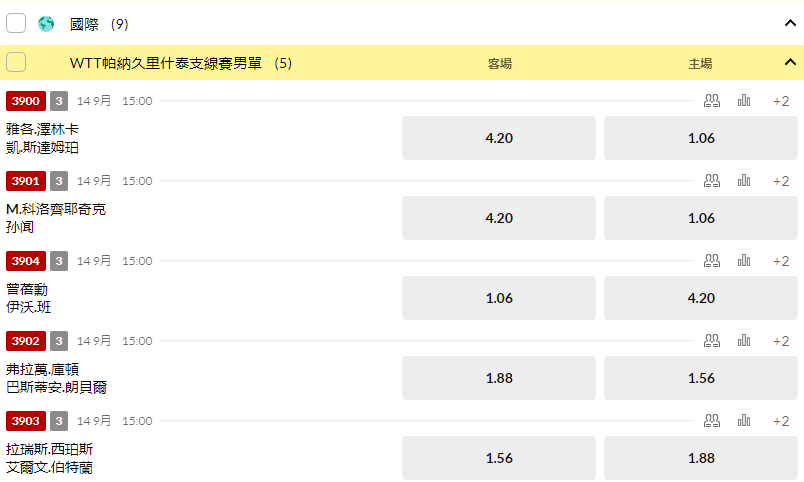The height and width of the screenshot is (482, 804).
Task: Bet on 曾蓓勳 at 1.06 odds
Action: [498, 298]
